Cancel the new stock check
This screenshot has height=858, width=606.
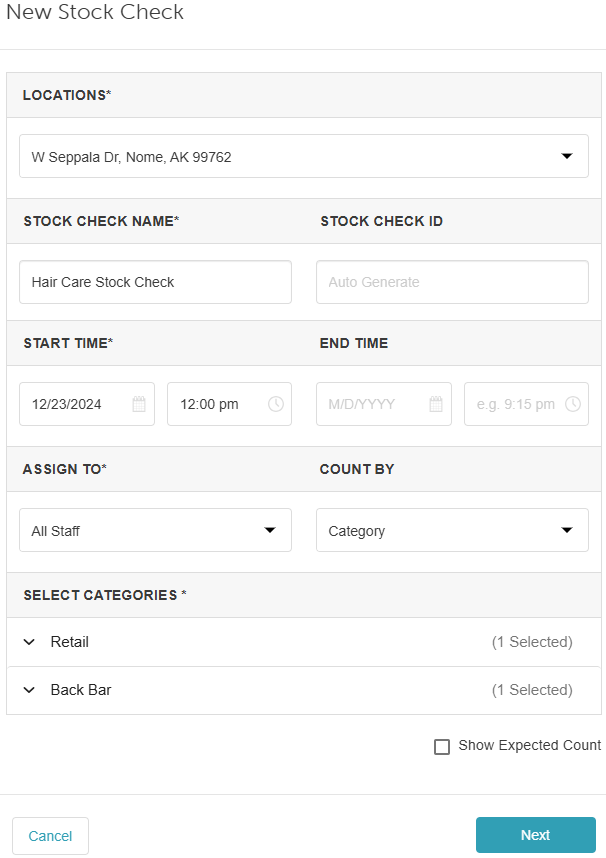[50, 836]
